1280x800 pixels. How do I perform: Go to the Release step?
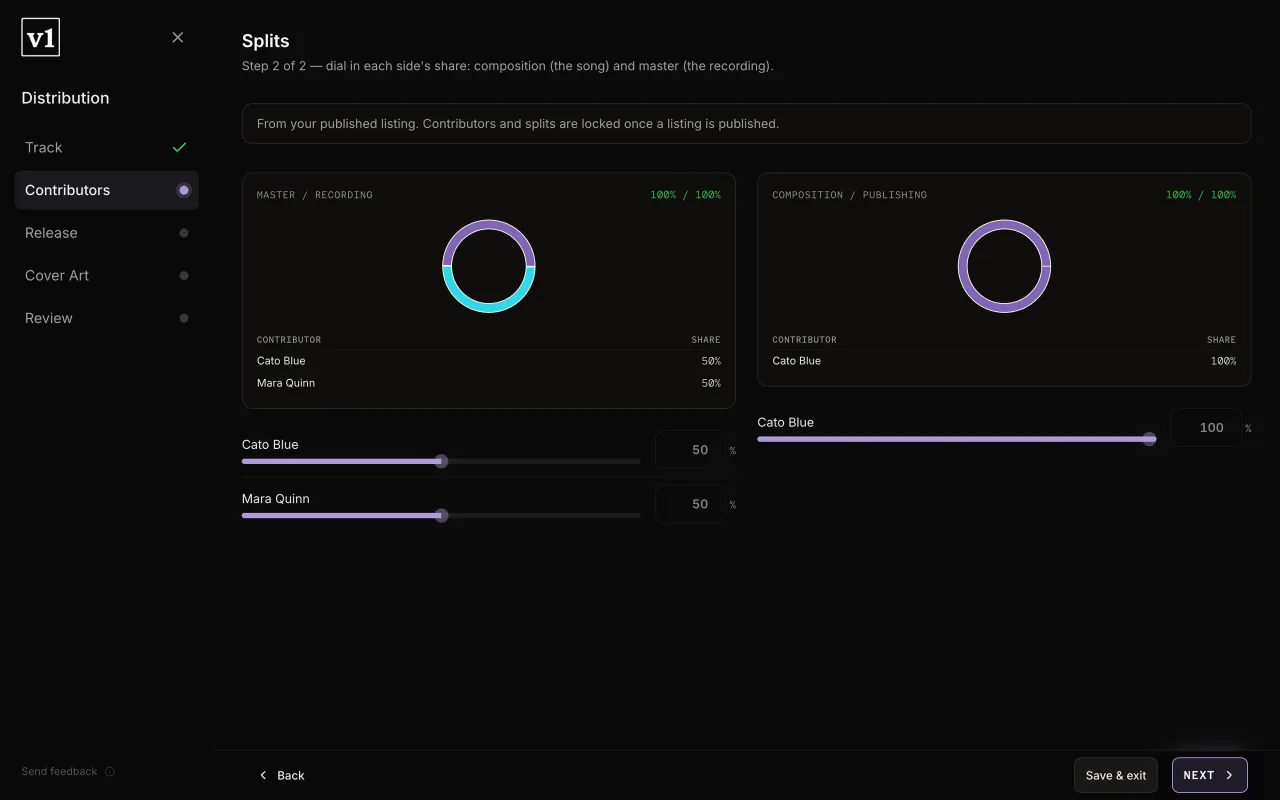click(106, 233)
